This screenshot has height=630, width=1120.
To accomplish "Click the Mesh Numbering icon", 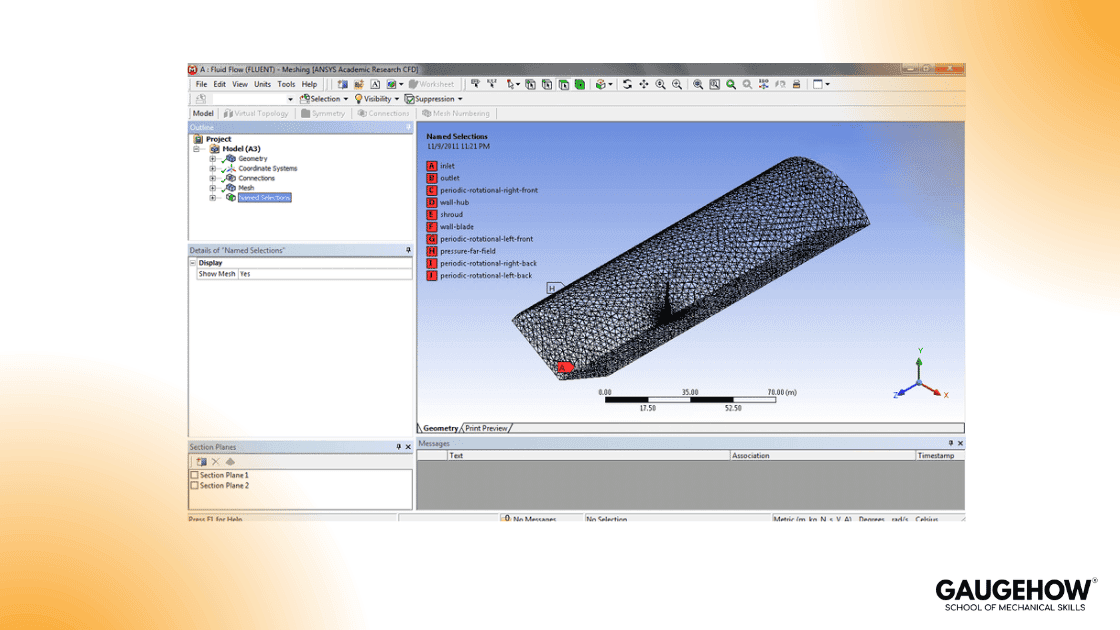I will (455, 113).
